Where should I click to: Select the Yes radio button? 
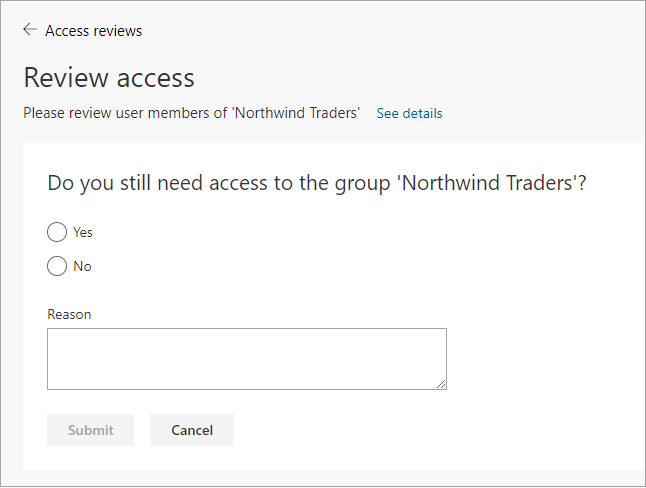57,232
